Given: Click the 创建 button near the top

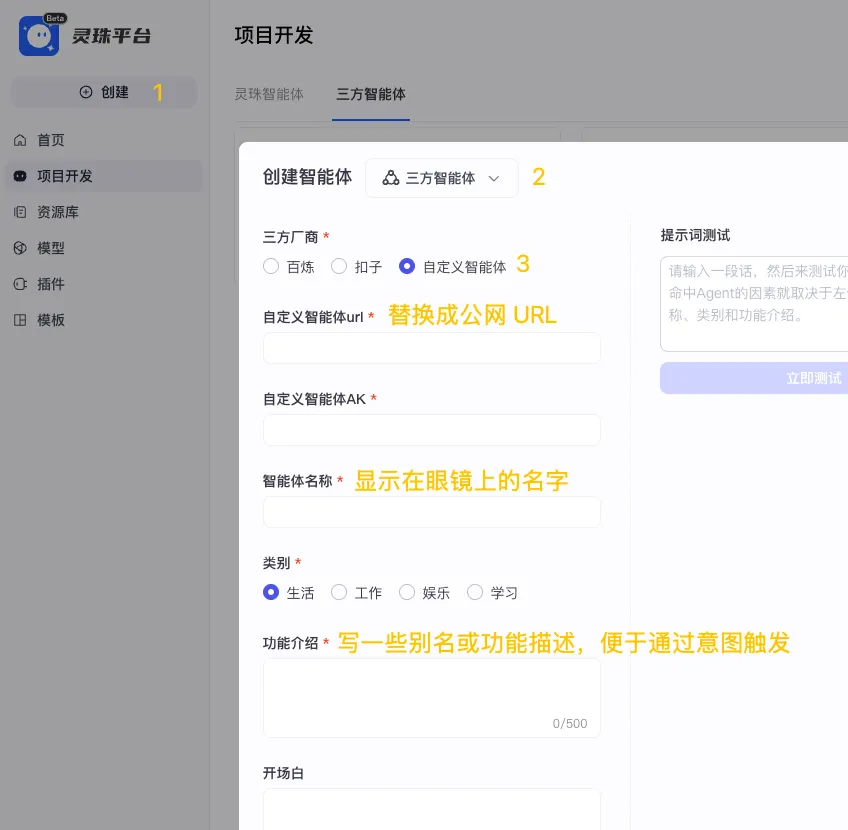Looking at the screenshot, I should pyautogui.click(x=104, y=91).
